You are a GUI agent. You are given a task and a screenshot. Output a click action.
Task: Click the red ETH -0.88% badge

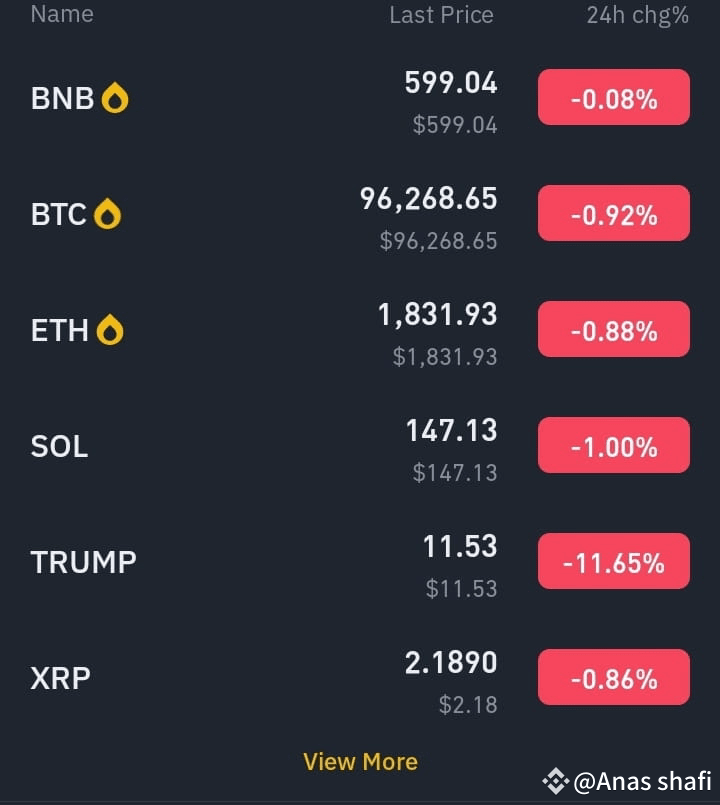614,329
